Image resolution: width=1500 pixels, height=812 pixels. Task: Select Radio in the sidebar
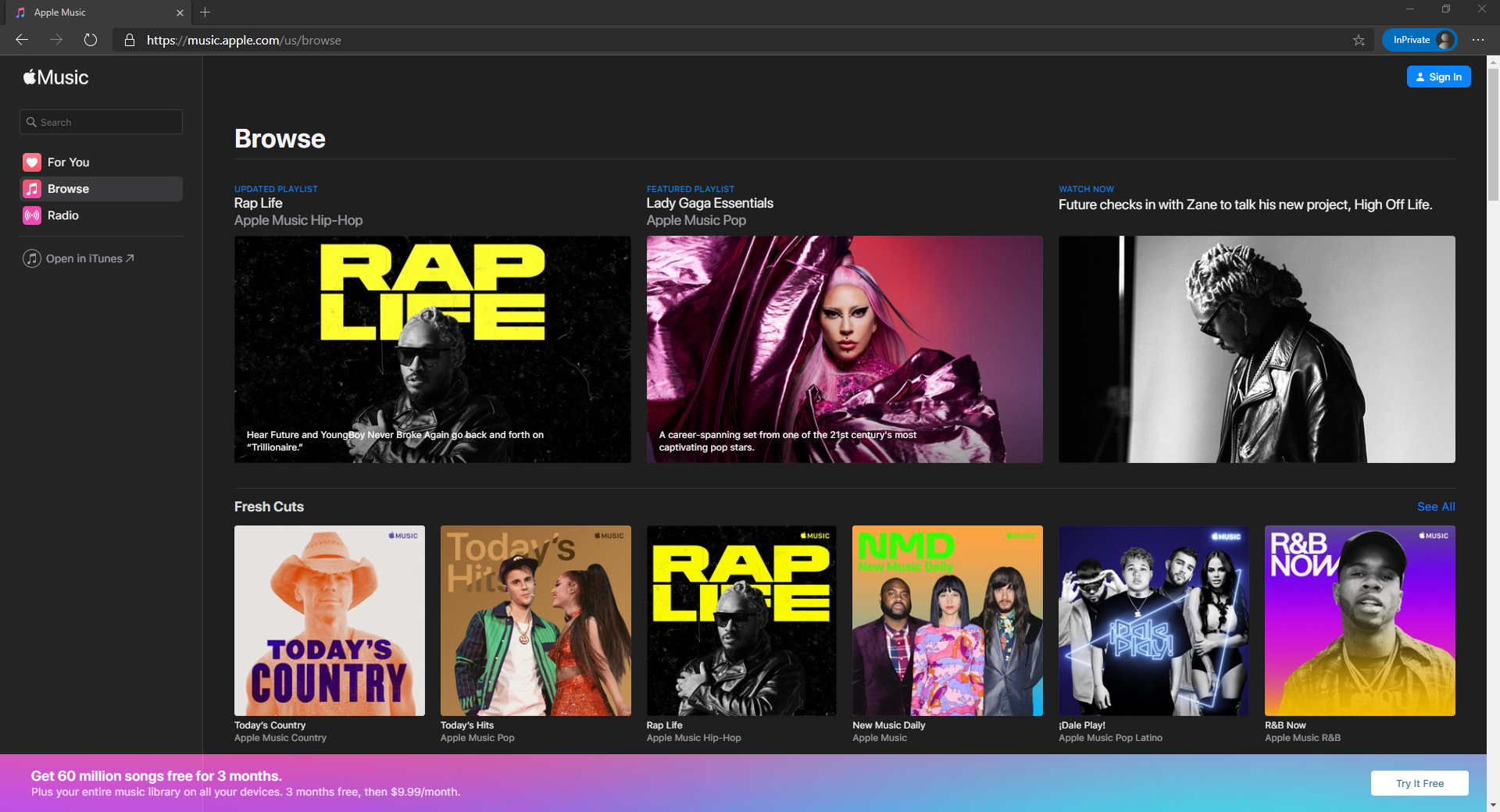[102, 215]
